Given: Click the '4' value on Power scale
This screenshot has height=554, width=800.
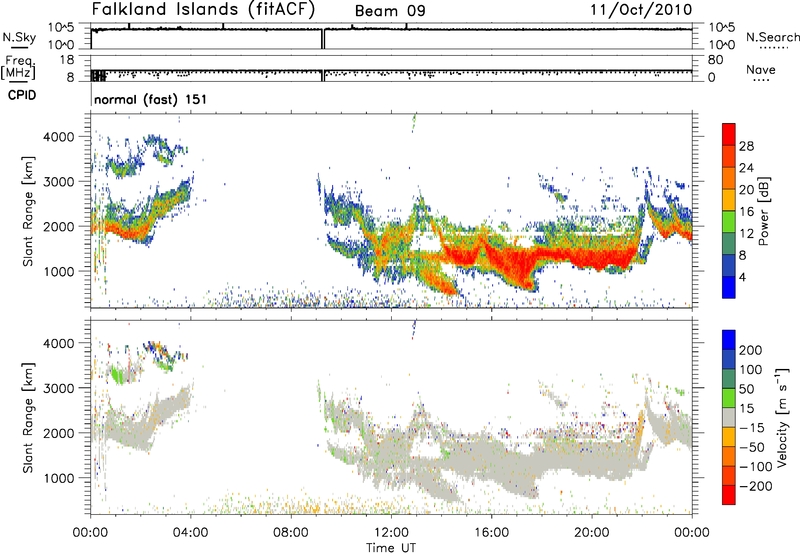Looking at the screenshot, I should pyautogui.click(x=742, y=277).
